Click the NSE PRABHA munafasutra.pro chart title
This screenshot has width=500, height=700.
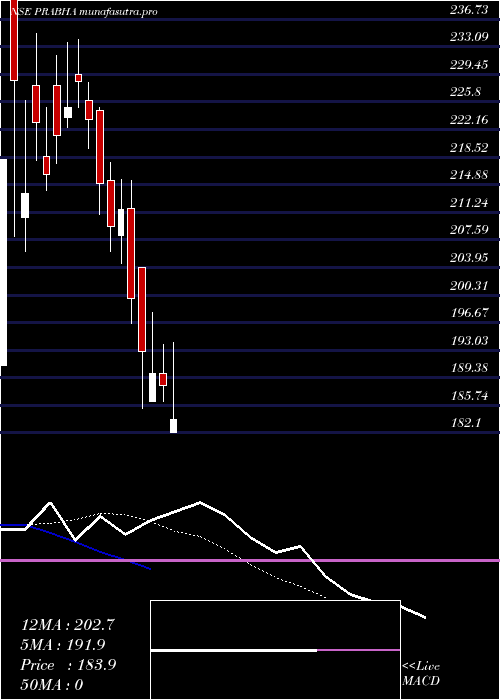[x=84, y=12]
